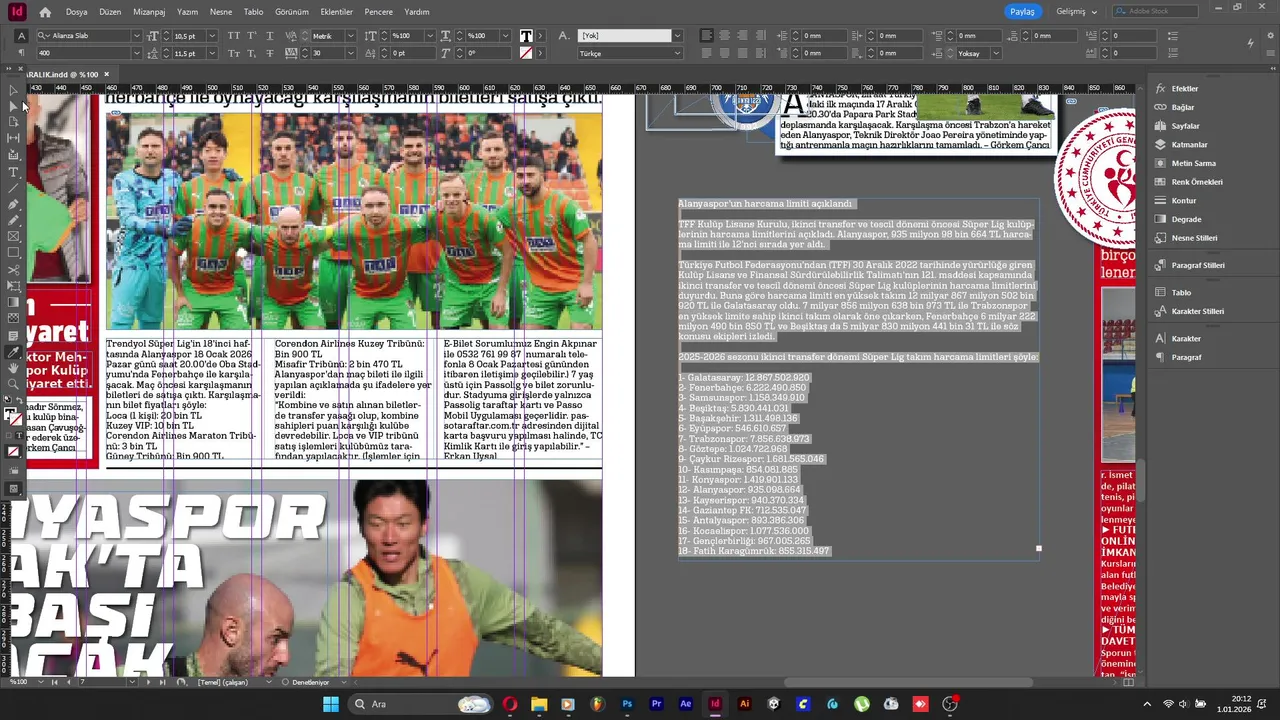Viewport: 1280px width, 720px height.
Task: Open the Karakter Stilleri panel
Action: pyautogui.click(x=1197, y=311)
